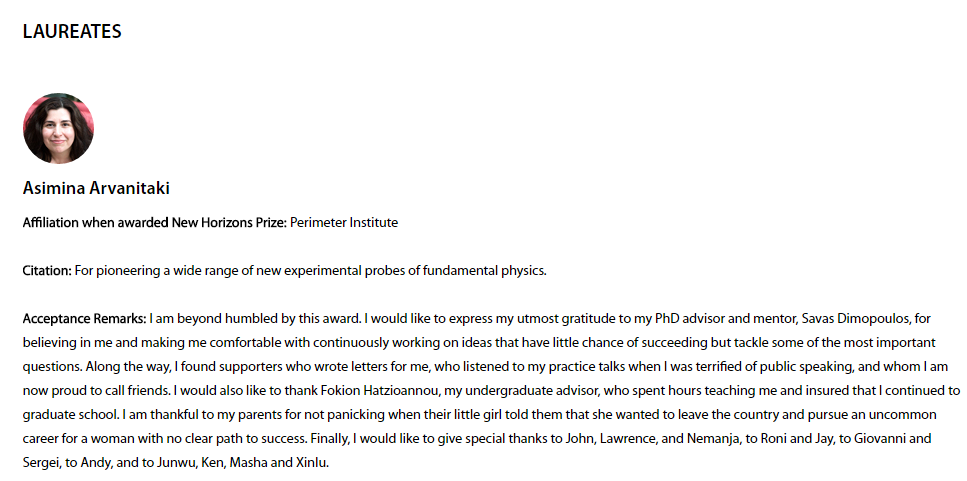This screenshot has width=967, height=481.
Task: Click the words 'graduate school' in the remarks
Action: [x=66, y=413]
